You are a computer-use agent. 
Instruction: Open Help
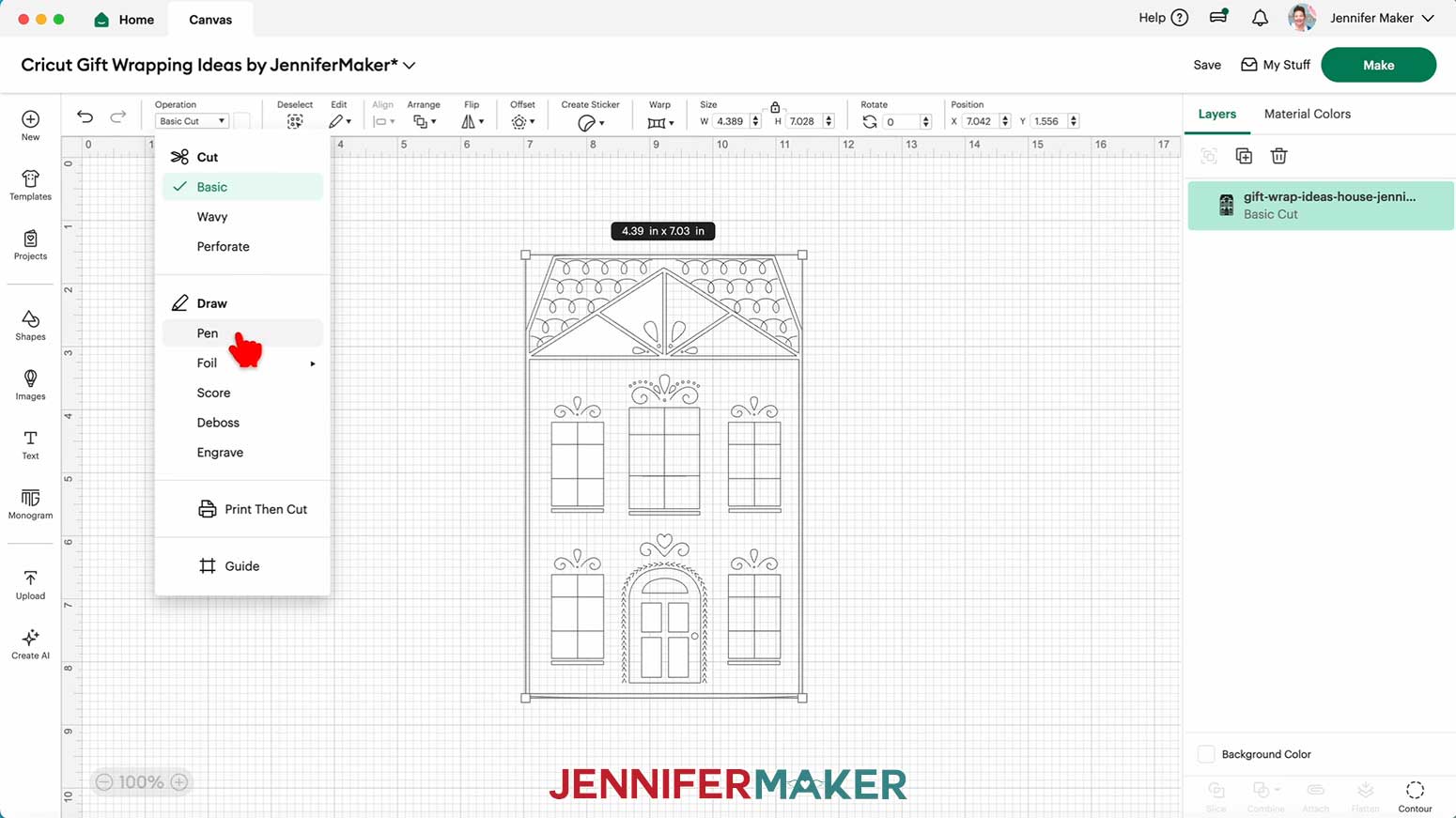(x=1163, y=18)
